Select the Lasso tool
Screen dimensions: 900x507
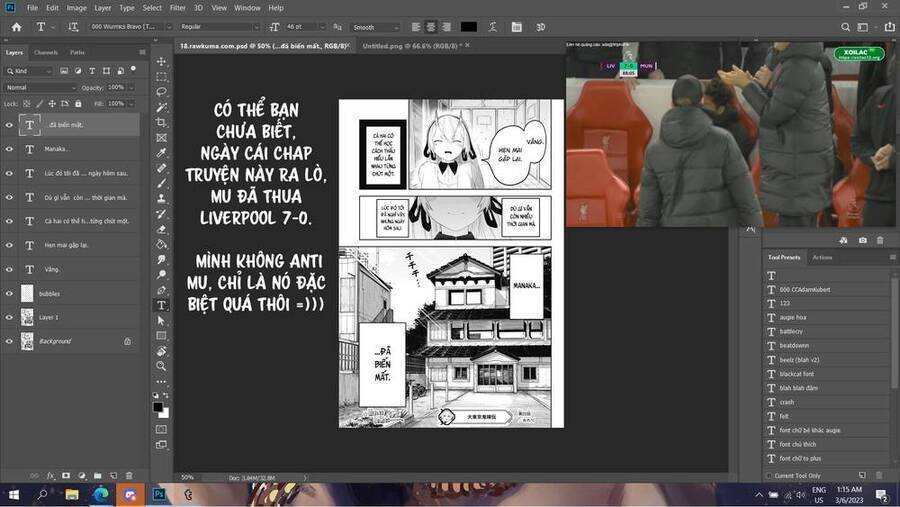coord(161,92)
